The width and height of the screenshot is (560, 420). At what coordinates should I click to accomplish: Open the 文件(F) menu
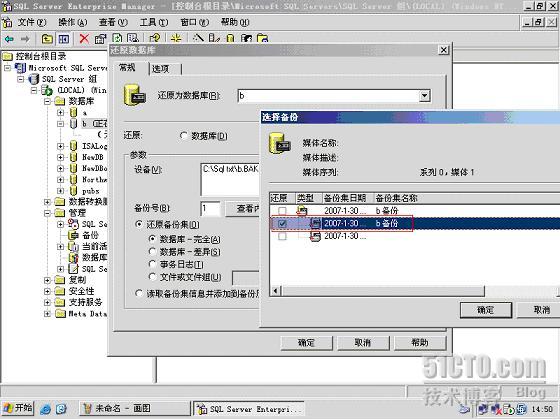pos(32,22)
